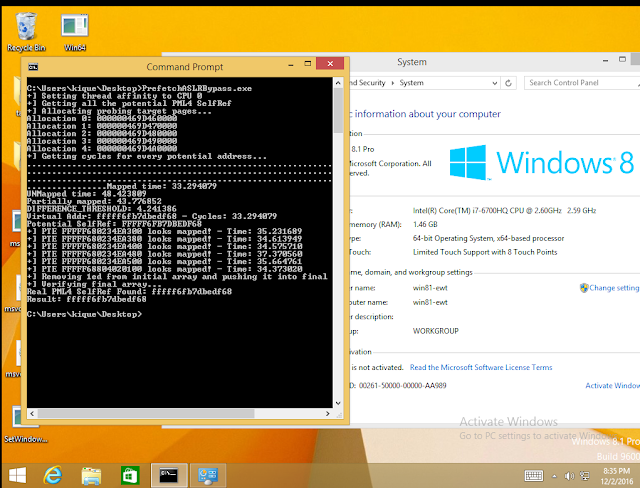The width and height of the screenshot is (640, 488).
Task: Minimize the Command Prompt window
Action: click(291, 64)
